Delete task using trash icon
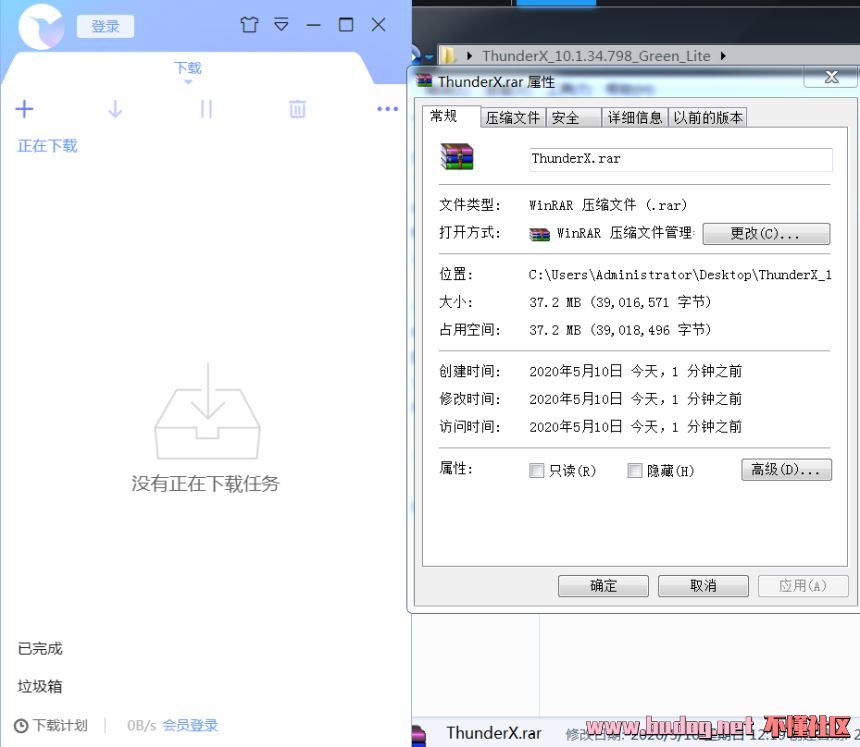Screen dimensions: 860x747 [297, 109]
